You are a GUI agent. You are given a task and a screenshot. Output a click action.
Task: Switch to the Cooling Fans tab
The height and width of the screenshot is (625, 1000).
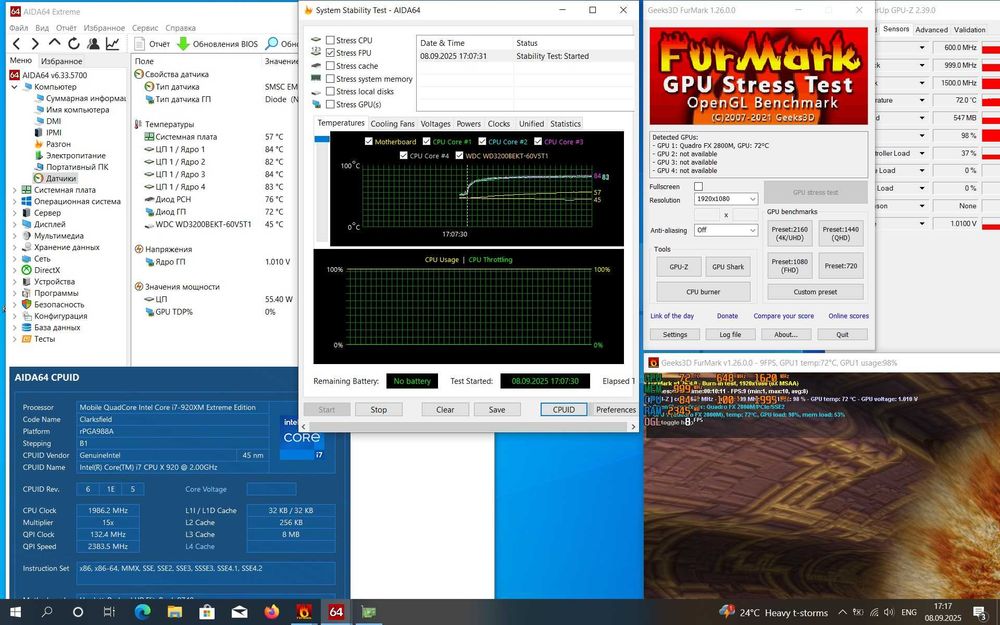pos(392,124)
